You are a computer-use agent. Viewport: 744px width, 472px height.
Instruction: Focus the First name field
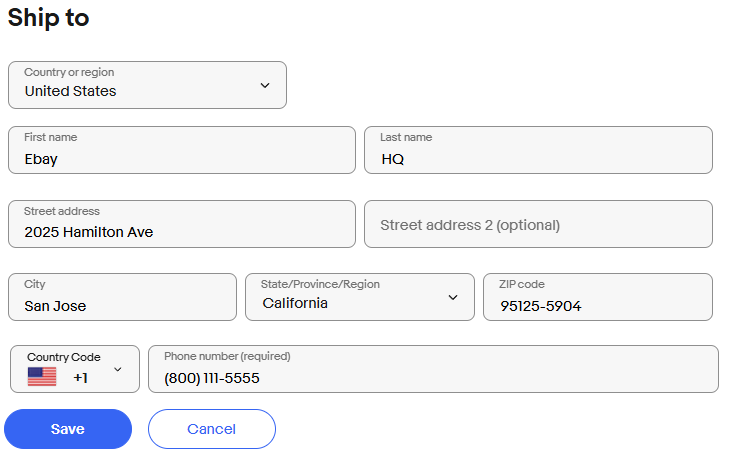tap(181, 150)
